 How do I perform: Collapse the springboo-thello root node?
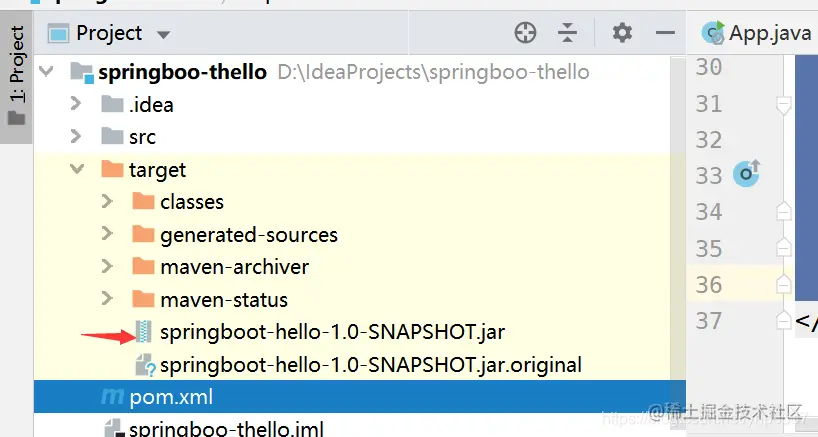coord(46,70)
